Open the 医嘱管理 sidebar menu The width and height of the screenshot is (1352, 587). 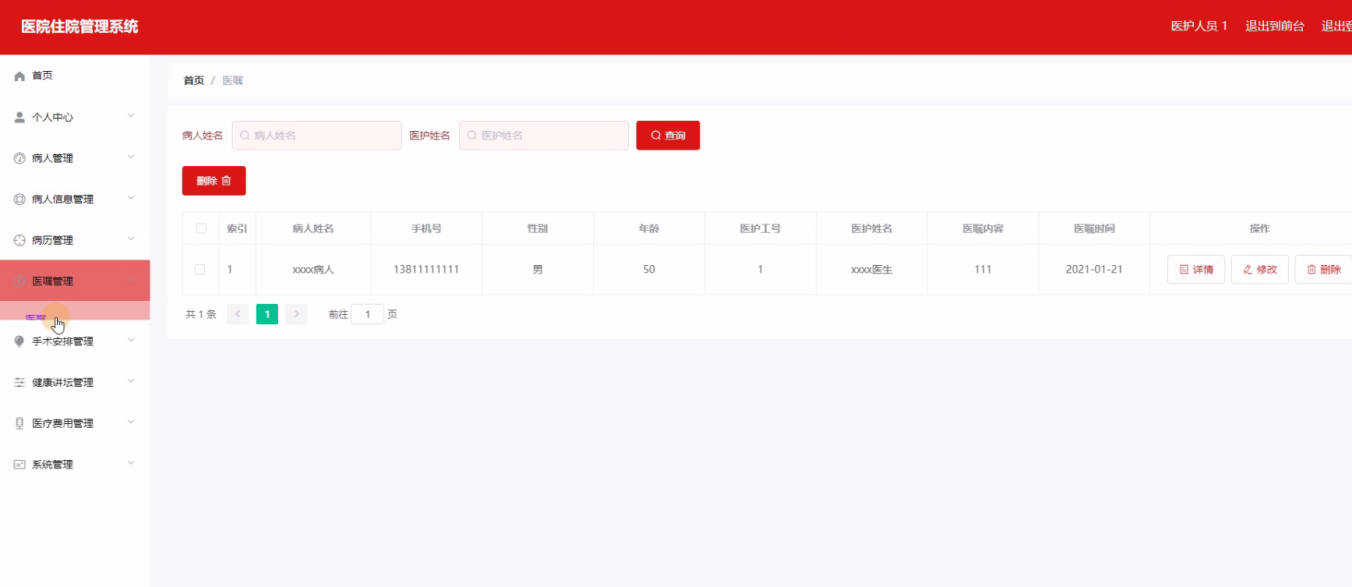coord(75,281)
